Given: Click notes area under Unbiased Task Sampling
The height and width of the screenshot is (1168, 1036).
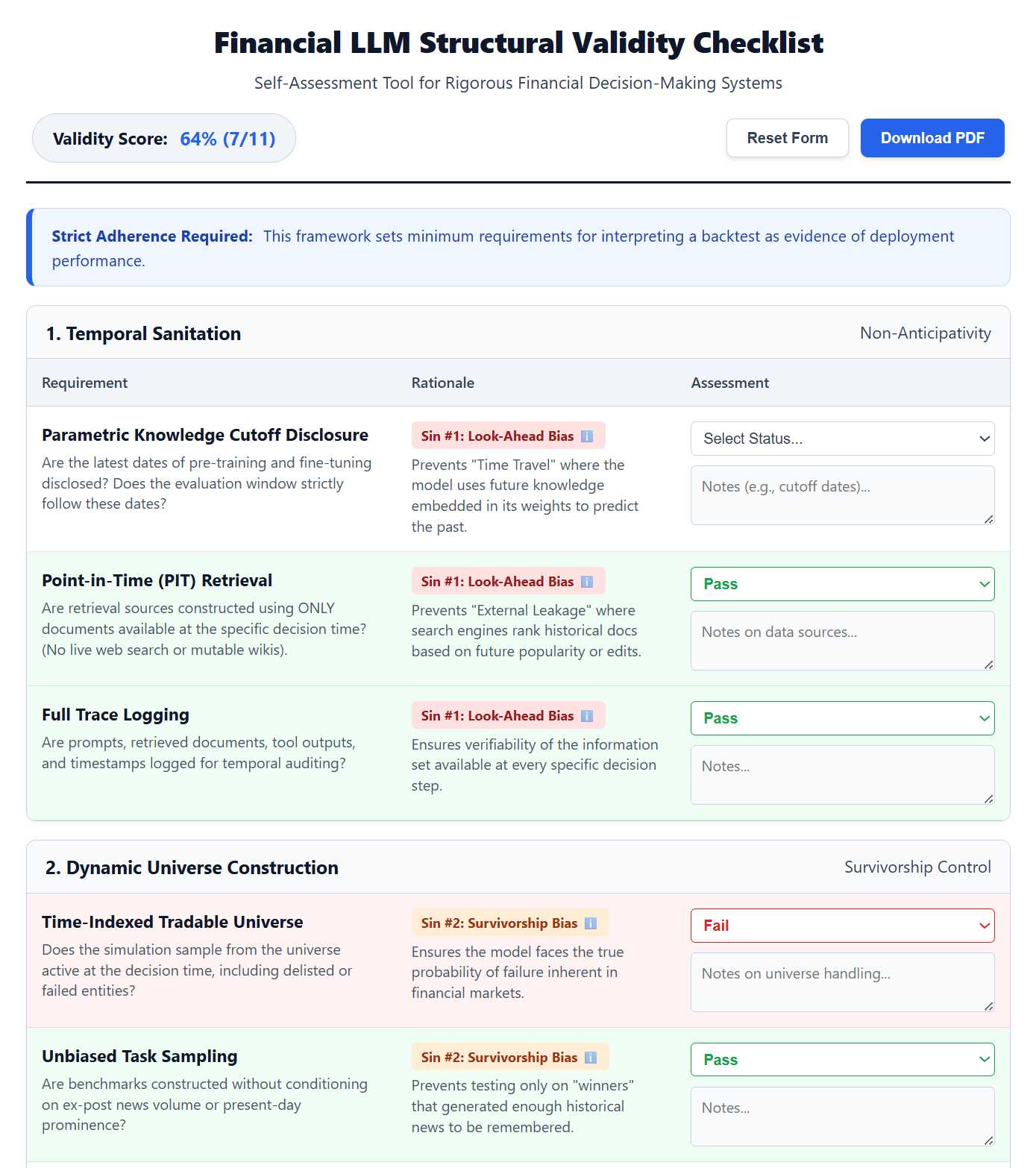Looking at the screenshot, I should [842, 1116].
